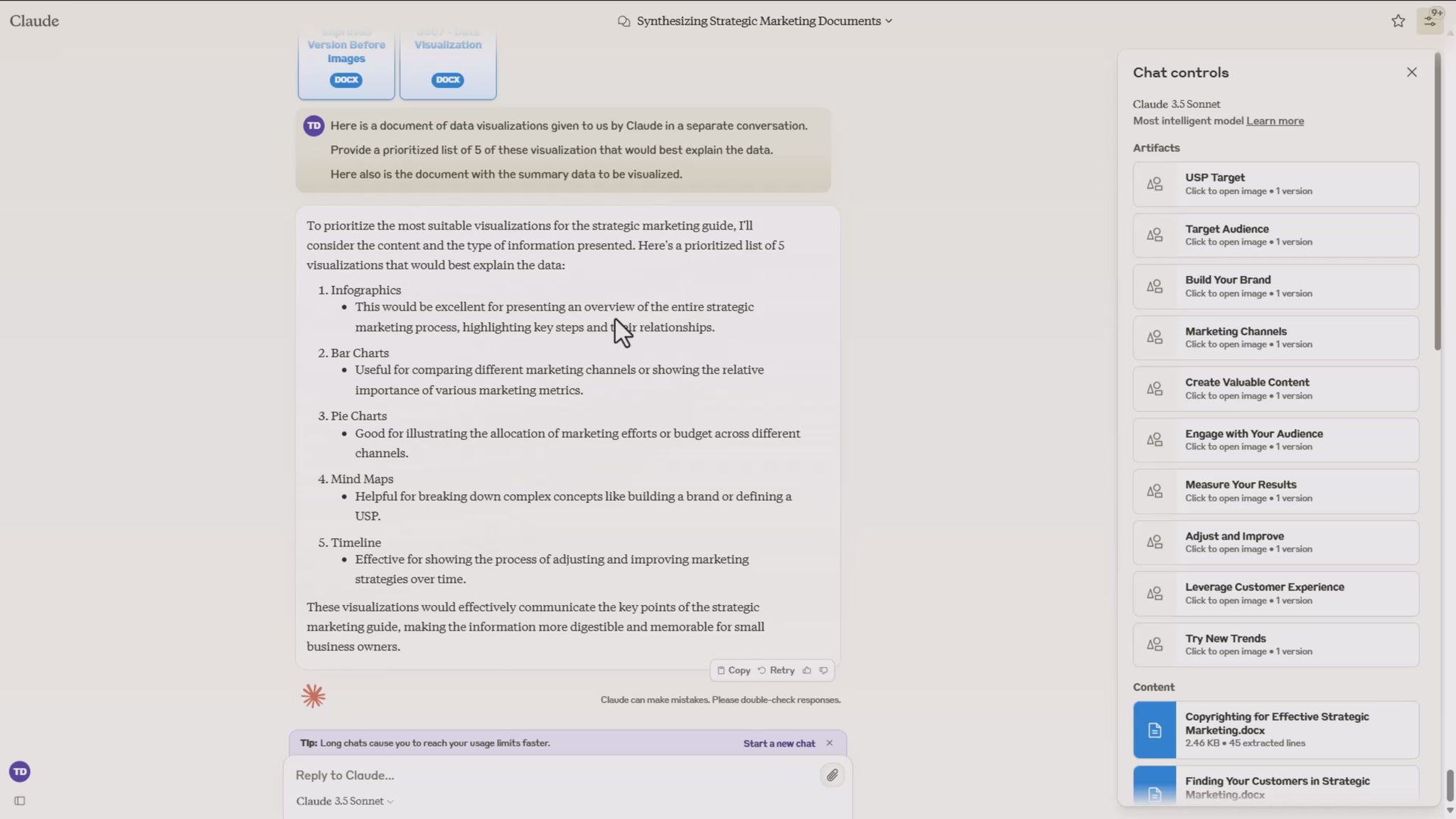Viewport: 1456px width, 819px height.
Task: Give thumbs down to the response
Action: point(823,670)
